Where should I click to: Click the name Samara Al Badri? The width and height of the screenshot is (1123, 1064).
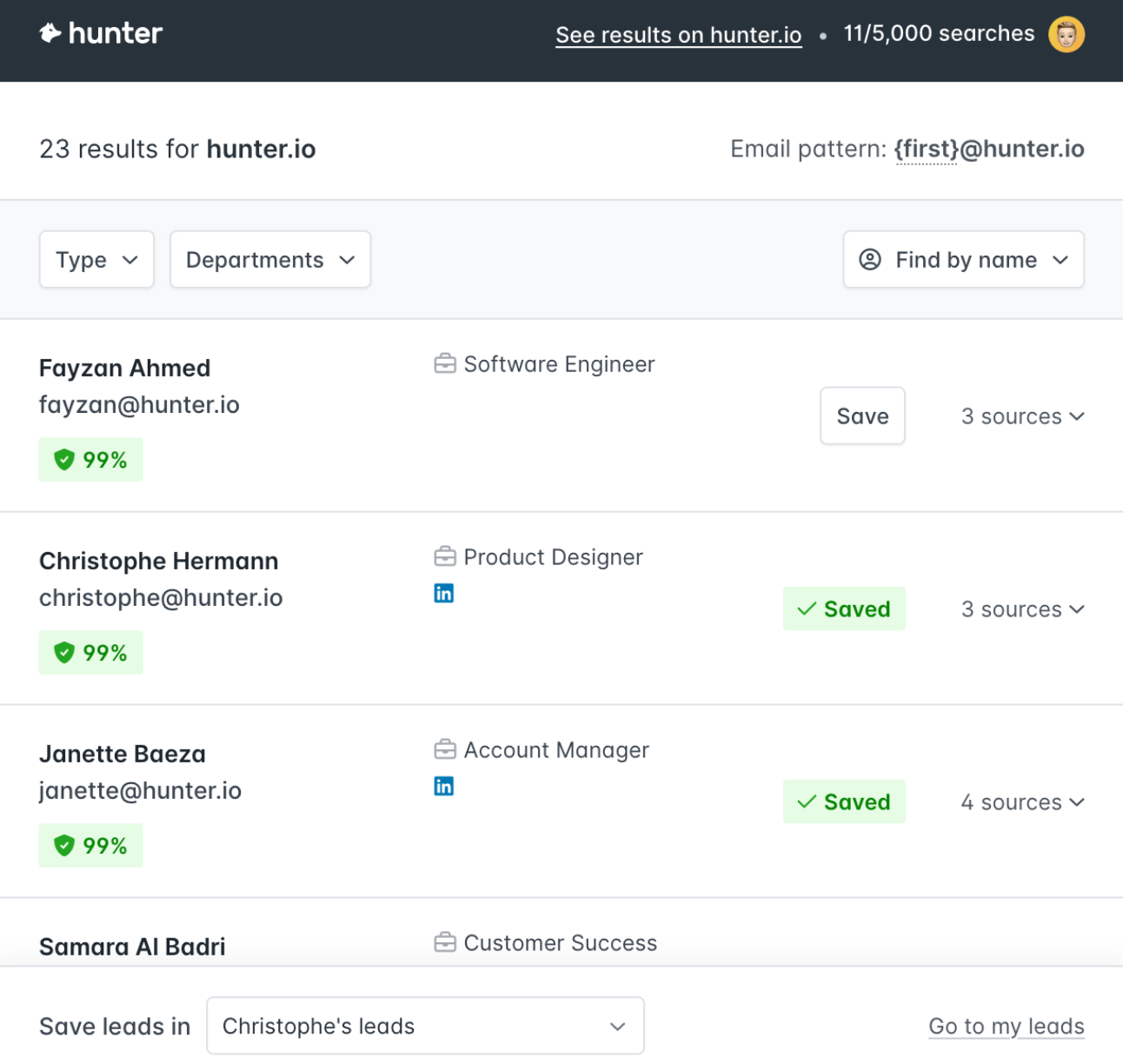point(132,947)
